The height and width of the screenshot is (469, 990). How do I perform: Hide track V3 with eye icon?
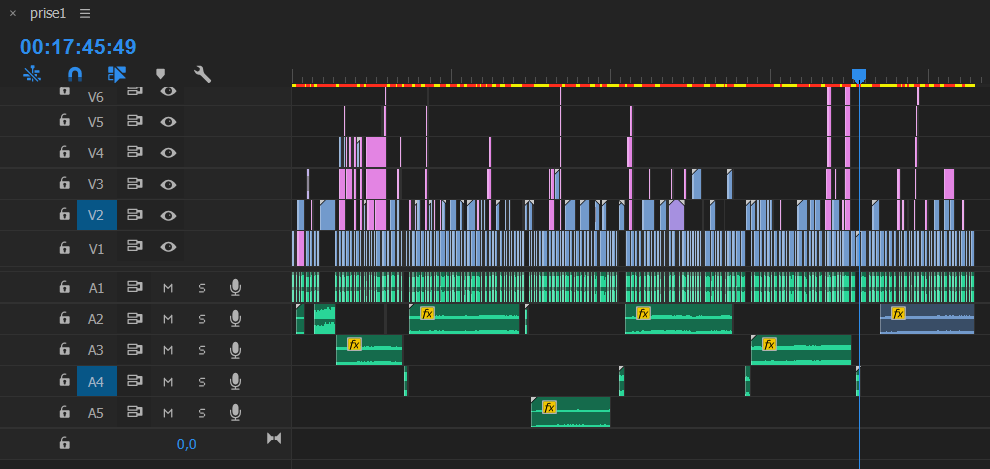tap(168, 184)
